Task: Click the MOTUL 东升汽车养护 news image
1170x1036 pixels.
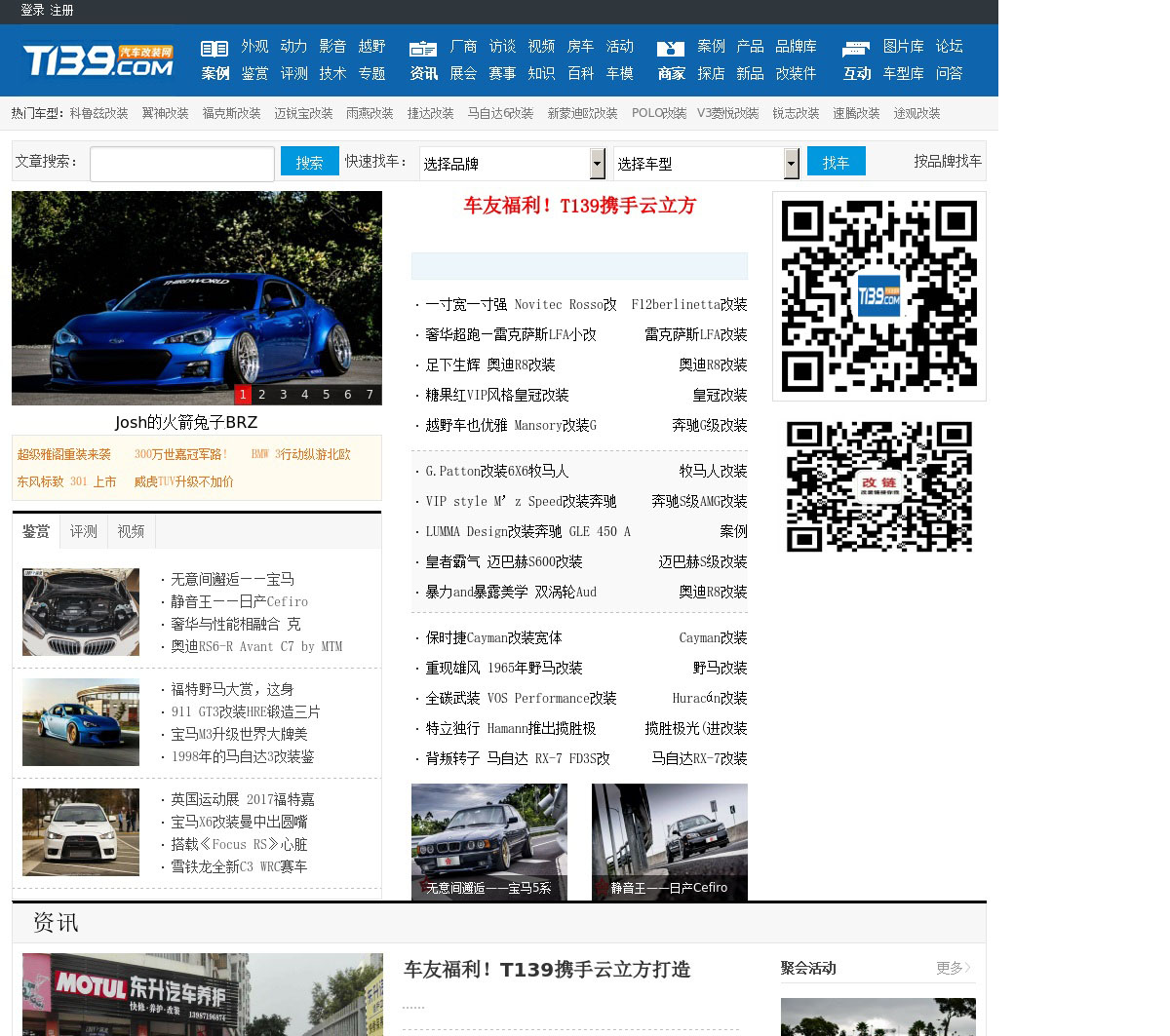Action: pos(203,994)
